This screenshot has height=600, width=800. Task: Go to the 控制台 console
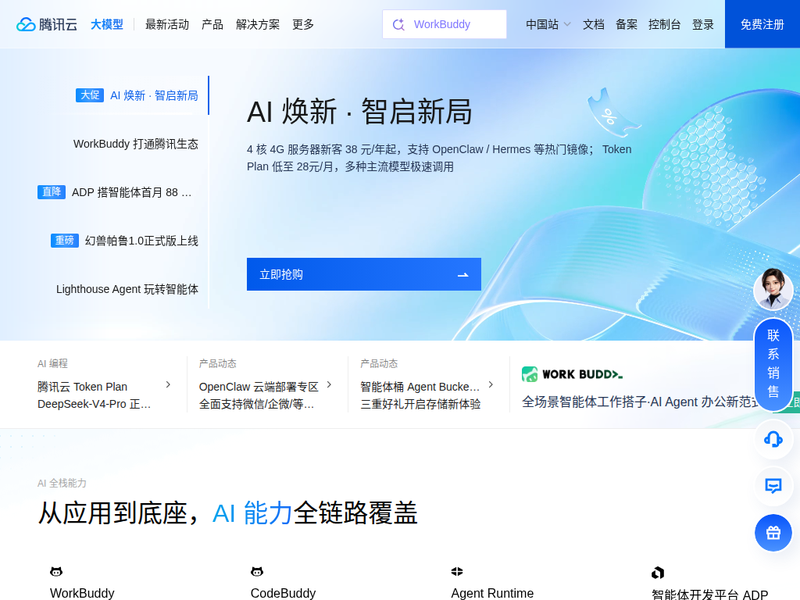click(x=664, y=24)
